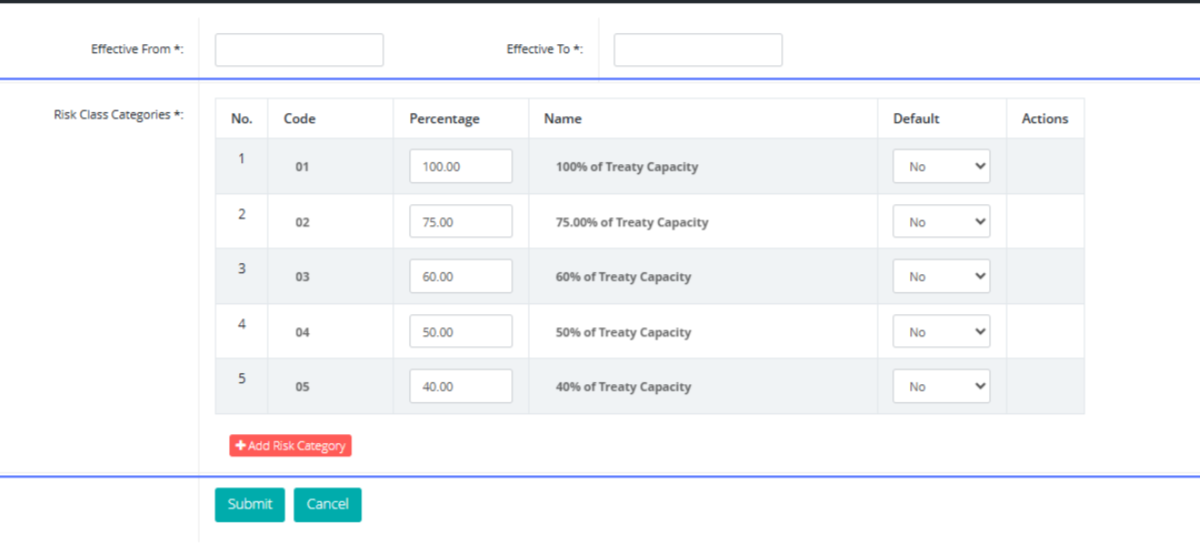Screen dimensions: 1200x556
Task: Click the 50.00 percentage field
Action: 460,332
